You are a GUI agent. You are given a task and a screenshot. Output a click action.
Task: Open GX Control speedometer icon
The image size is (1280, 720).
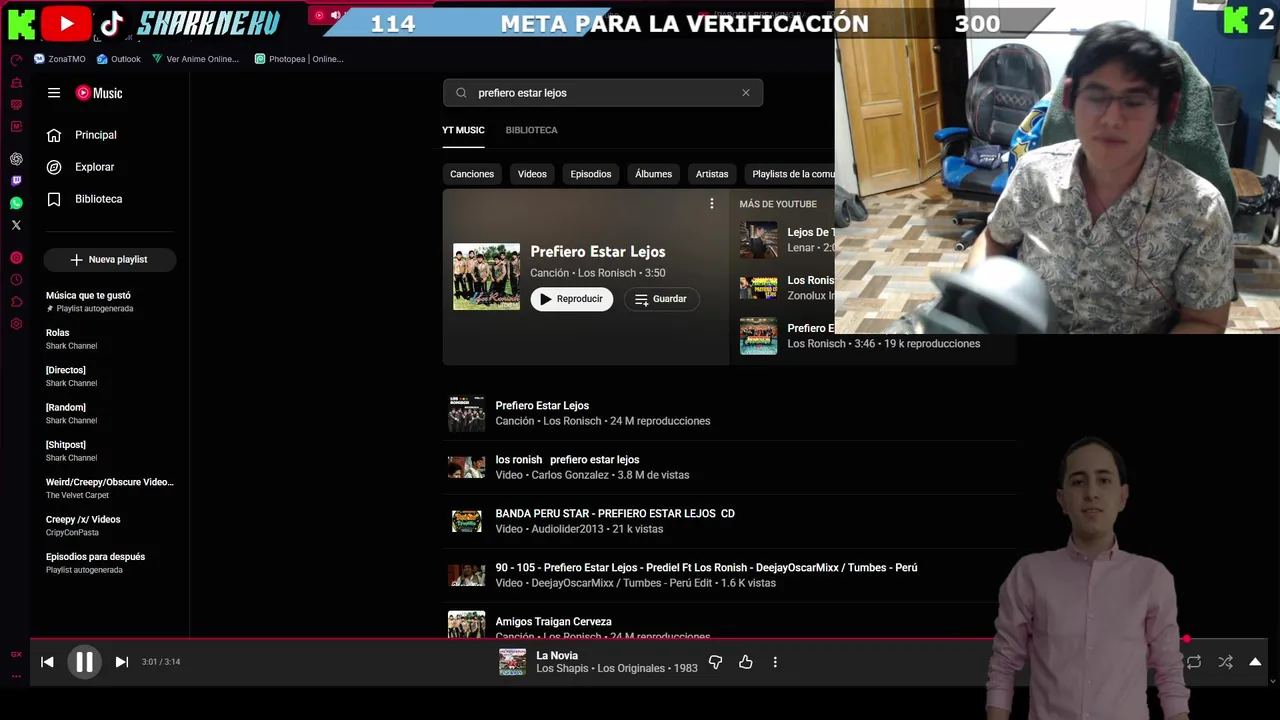[16, 60]
